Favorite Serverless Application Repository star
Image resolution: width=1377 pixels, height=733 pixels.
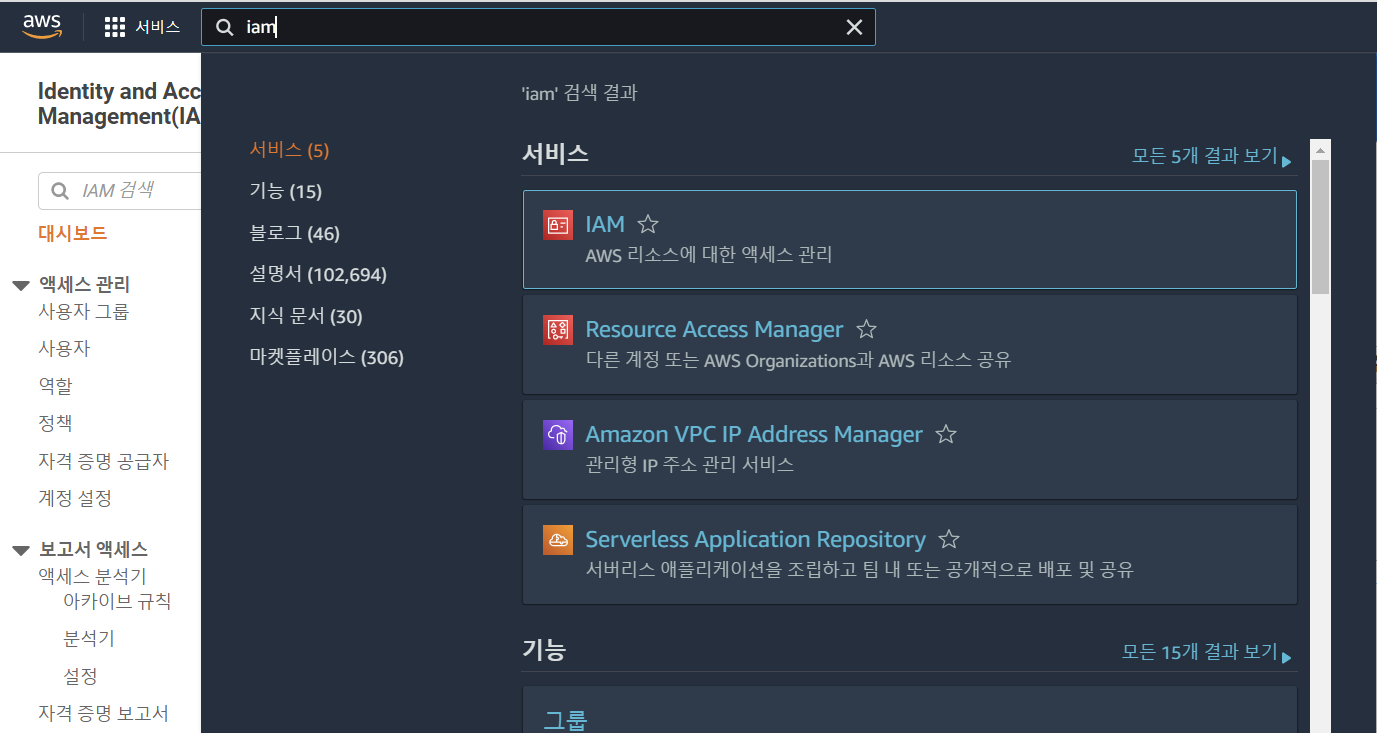[x=949, y=539]
